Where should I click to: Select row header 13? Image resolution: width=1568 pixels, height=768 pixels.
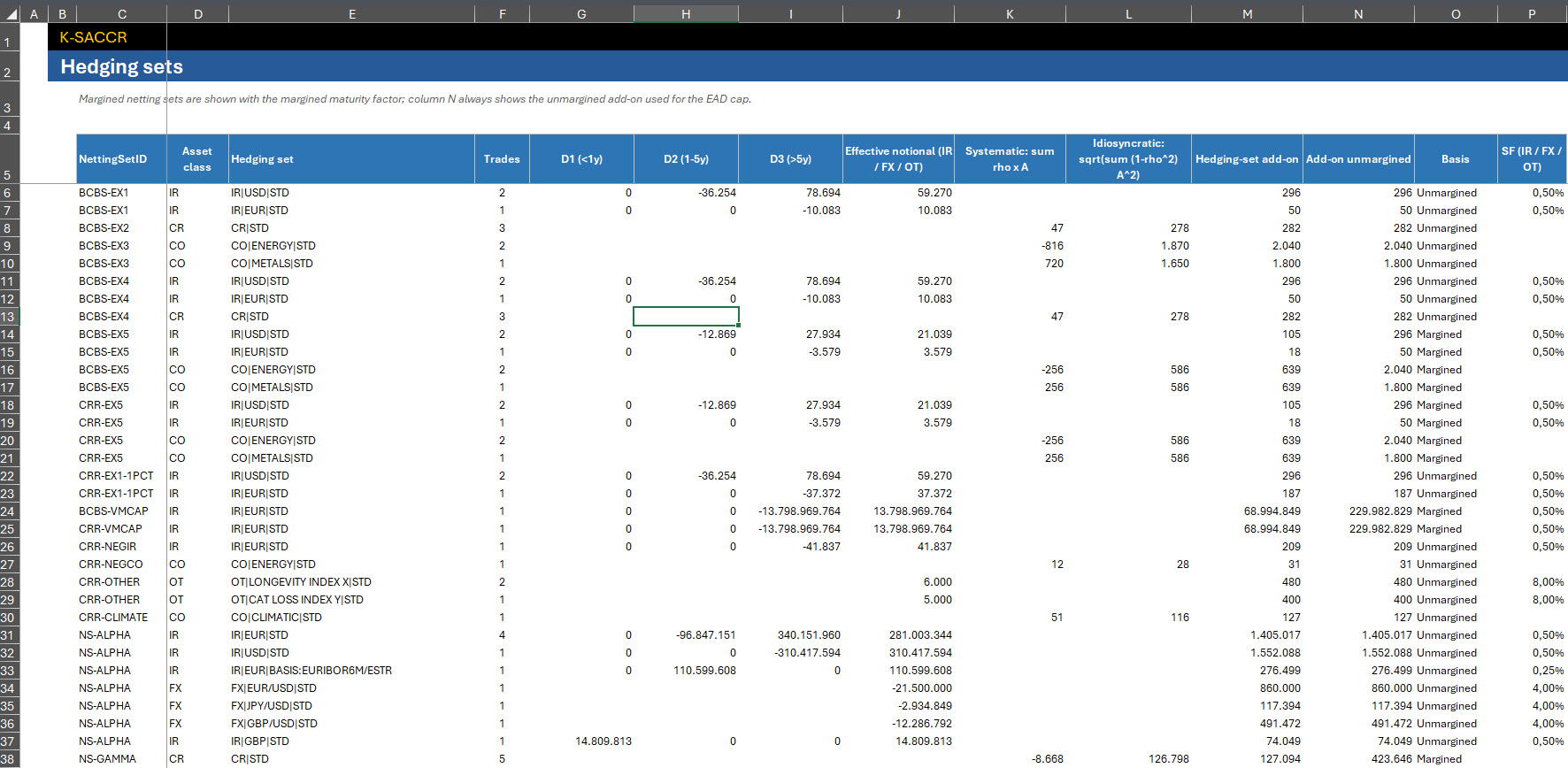9,317
